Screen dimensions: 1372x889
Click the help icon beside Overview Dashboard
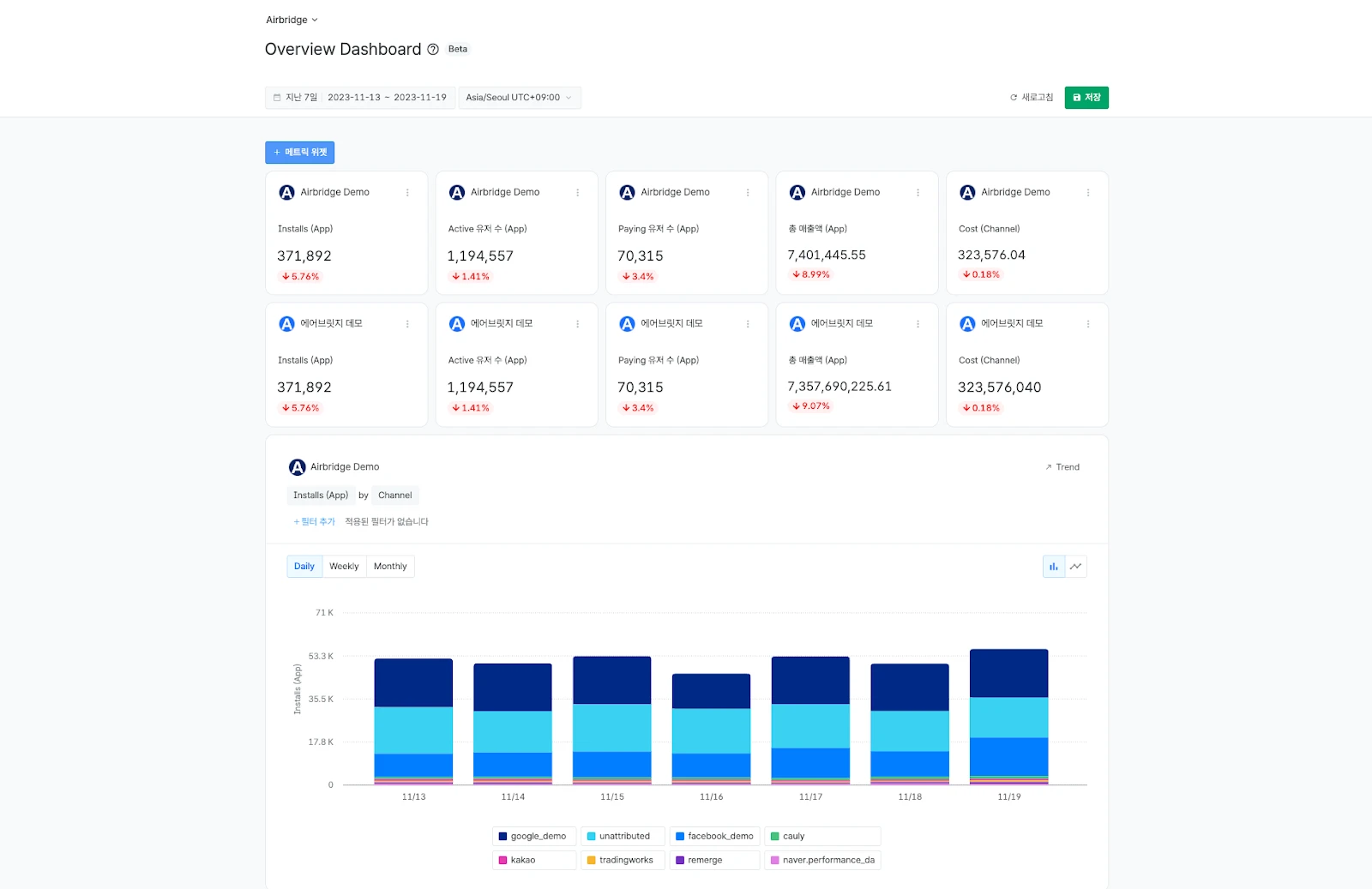pos(433,50)
